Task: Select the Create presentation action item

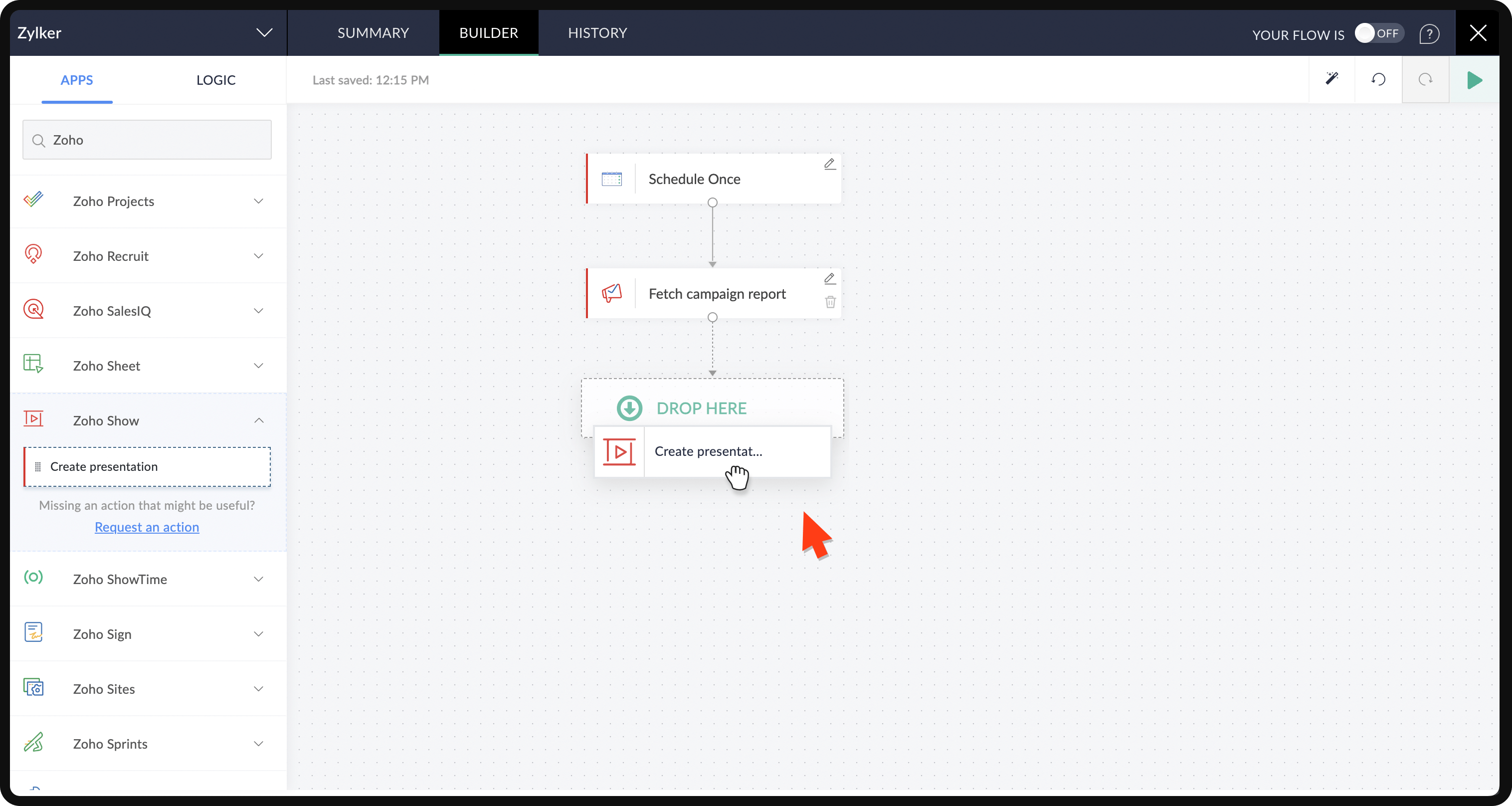Action: pos(147,467)
